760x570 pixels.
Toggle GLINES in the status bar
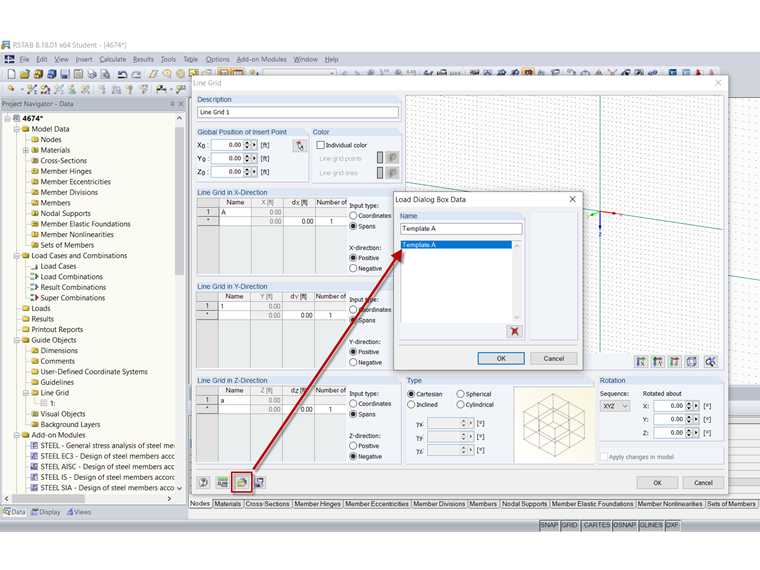pos(650,525)
